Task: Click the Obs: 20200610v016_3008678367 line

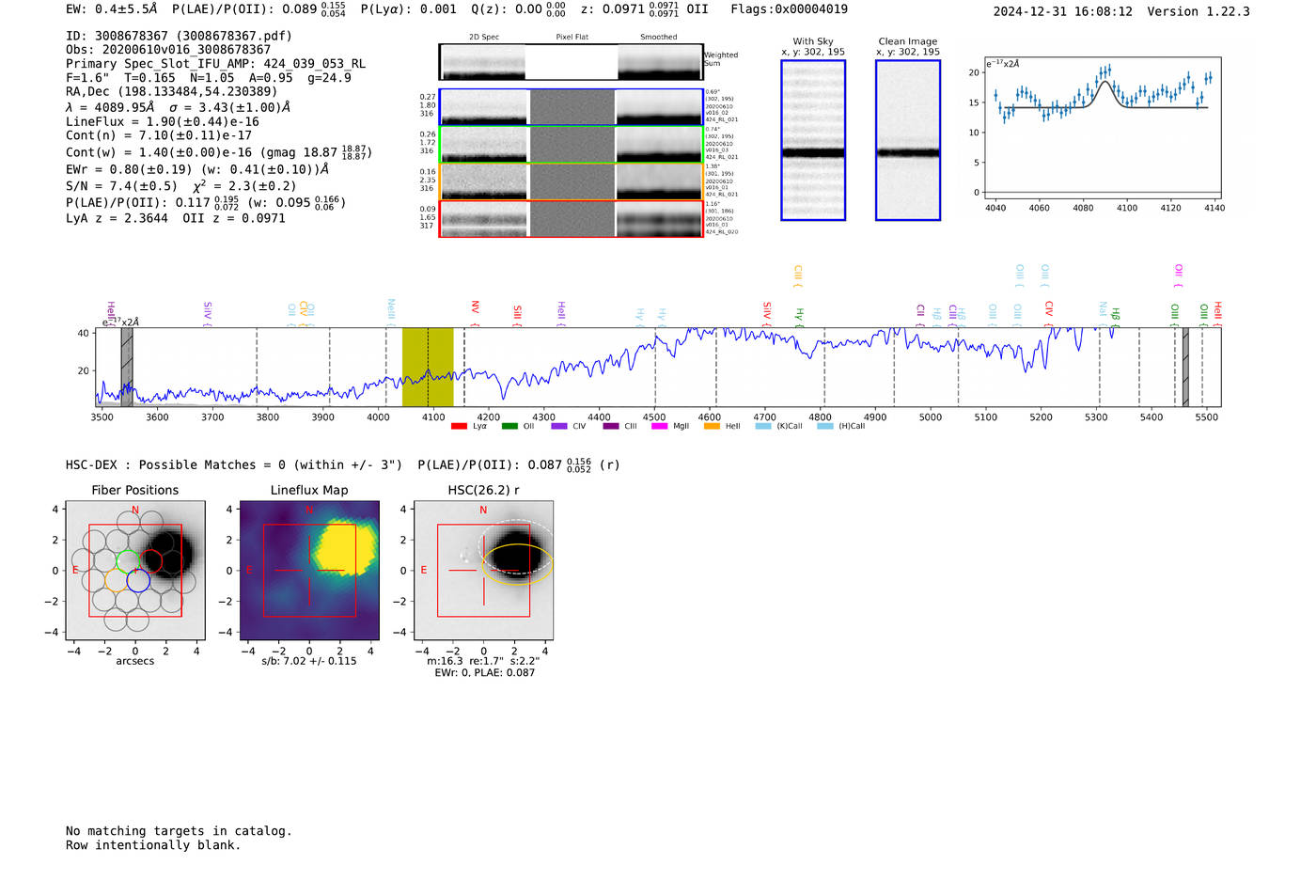Action: 168,50
